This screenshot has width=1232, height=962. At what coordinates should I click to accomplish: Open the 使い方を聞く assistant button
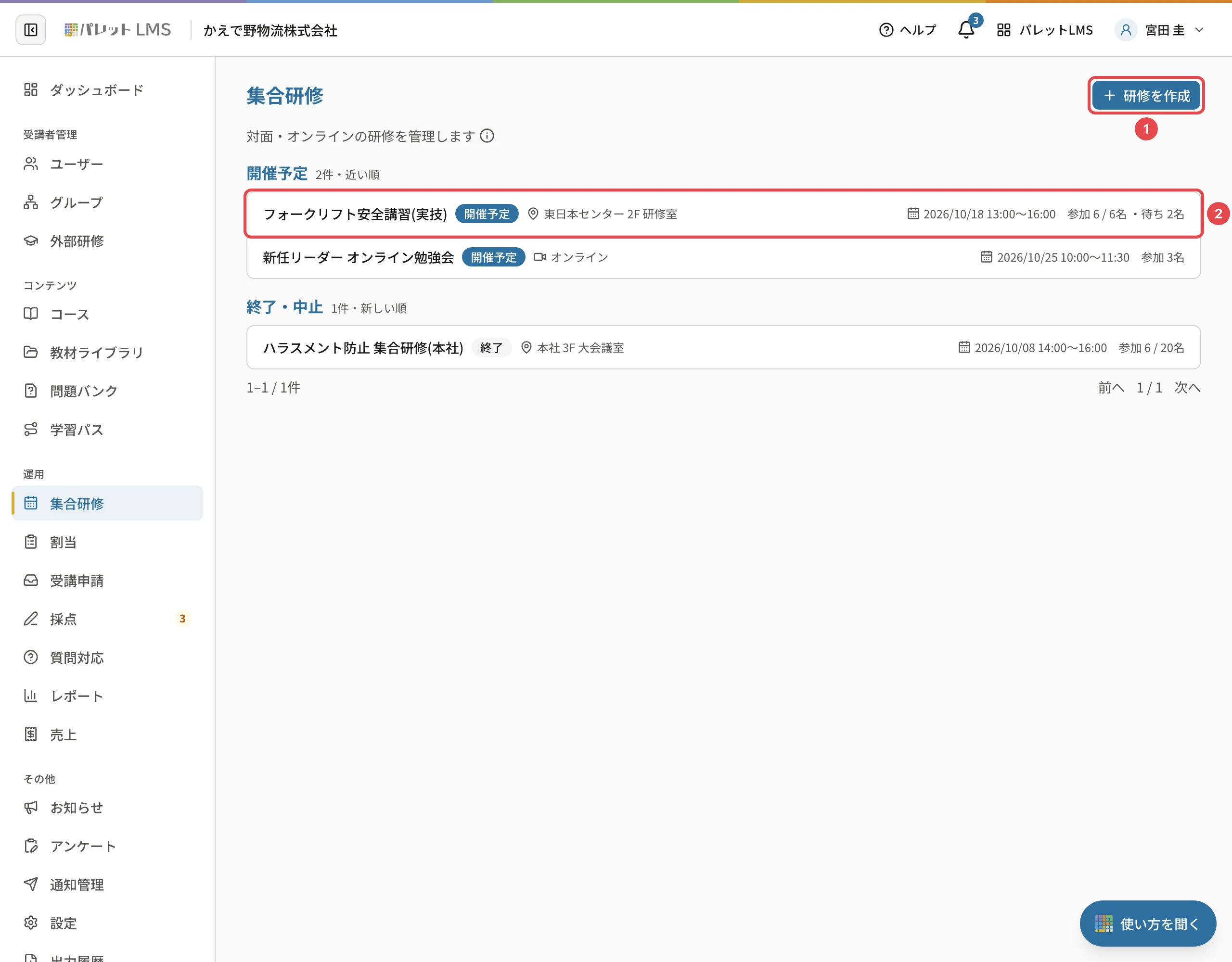1148,924
